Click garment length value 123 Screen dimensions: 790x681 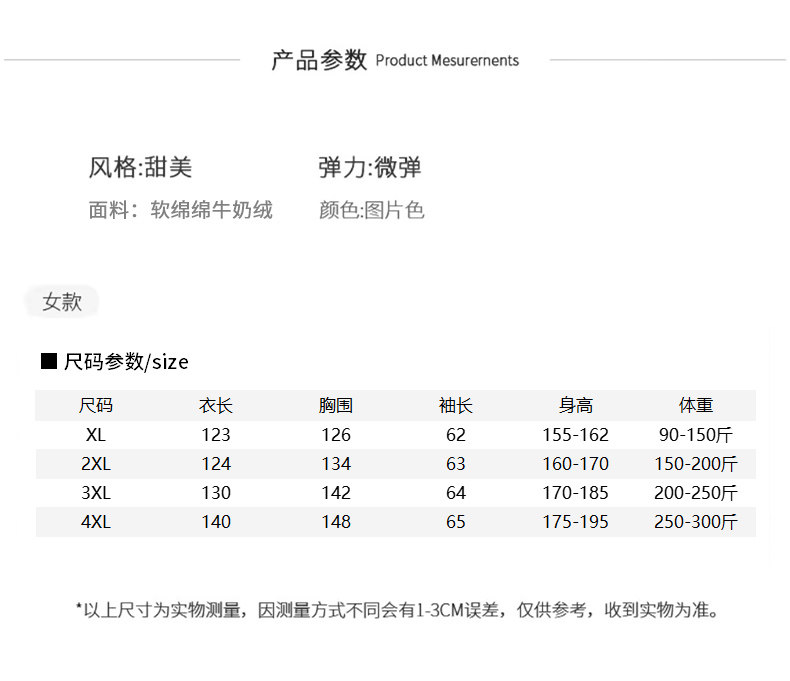click(x=216, y=435)
